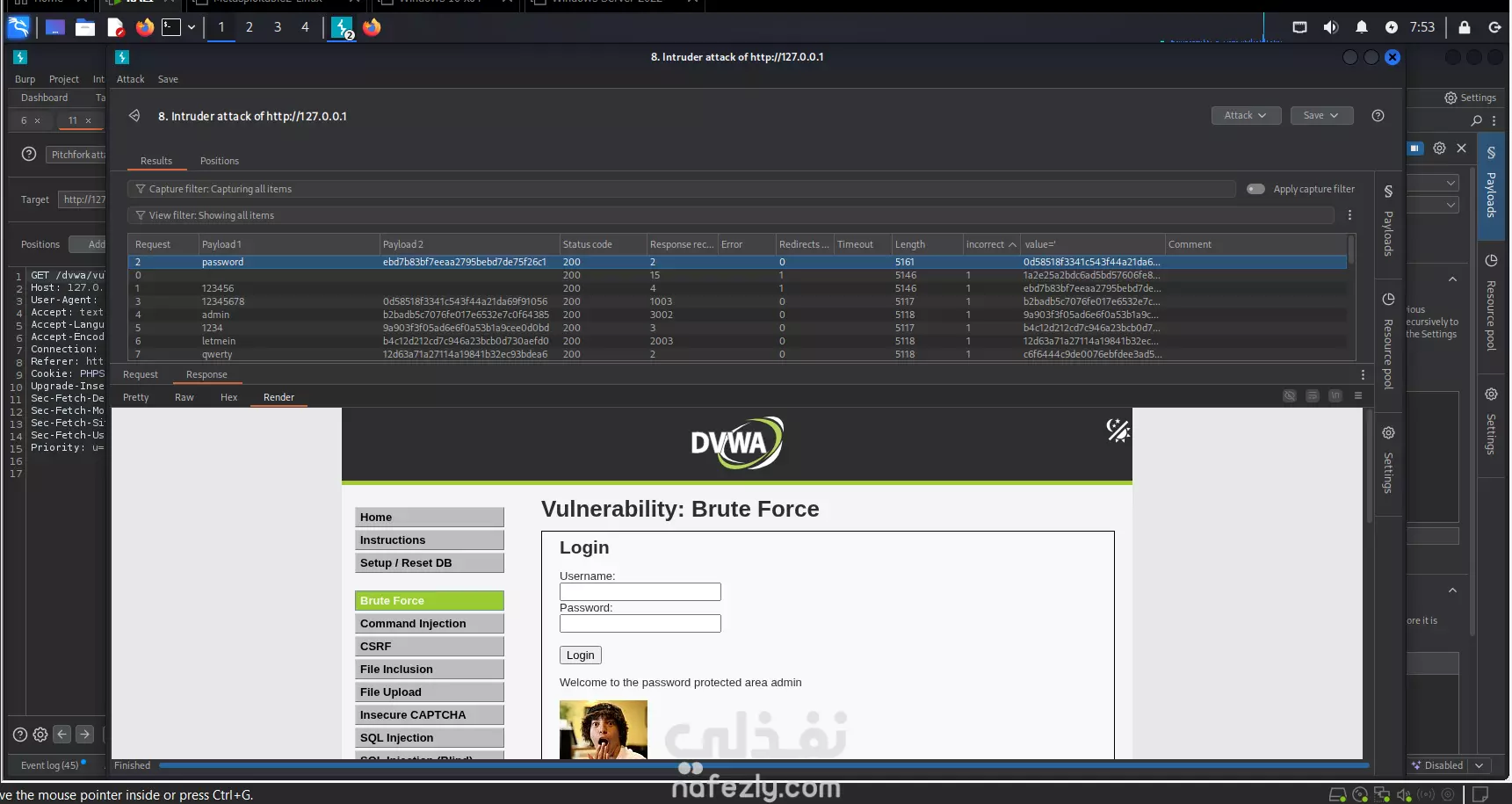Click the lock screen icon in the panel
1512x804 pixels.
1464,27
